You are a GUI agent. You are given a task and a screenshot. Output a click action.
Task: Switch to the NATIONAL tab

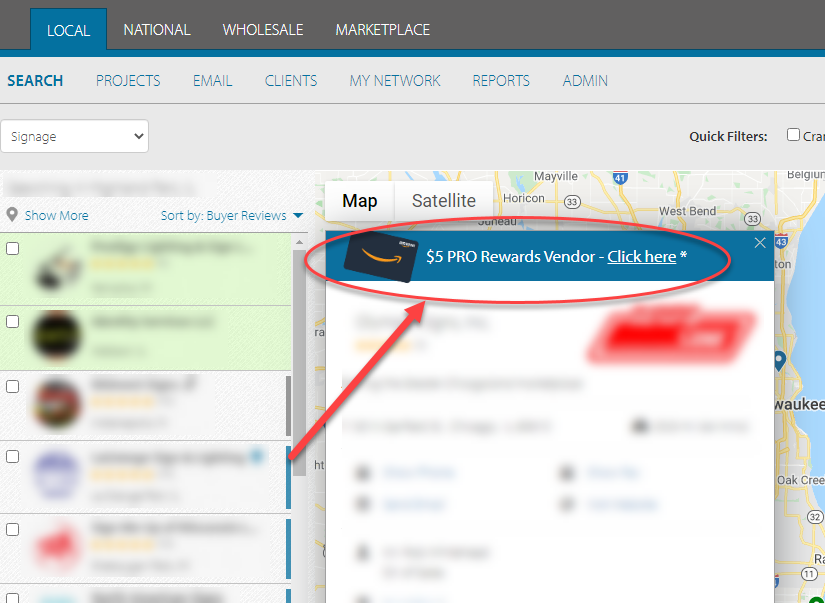(x=157, y=29)
